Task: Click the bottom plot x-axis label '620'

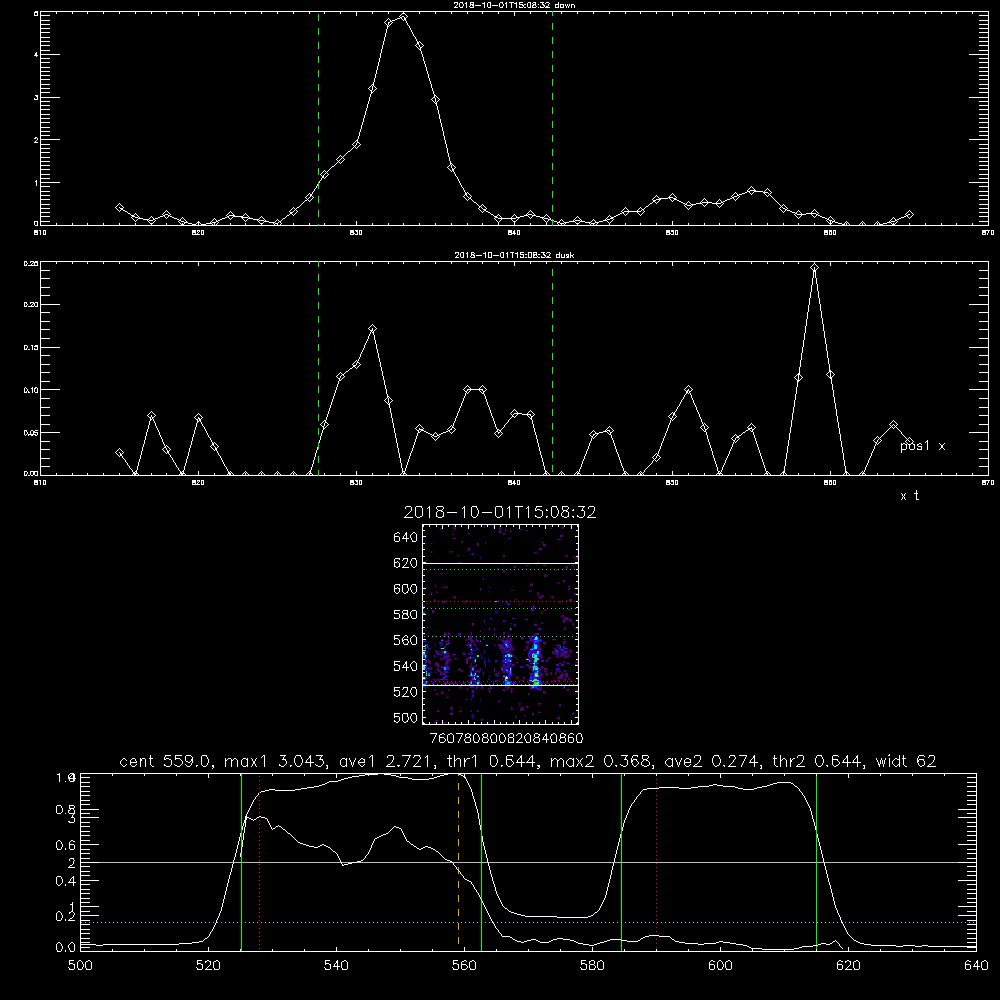Action: [x=848, y=966]
